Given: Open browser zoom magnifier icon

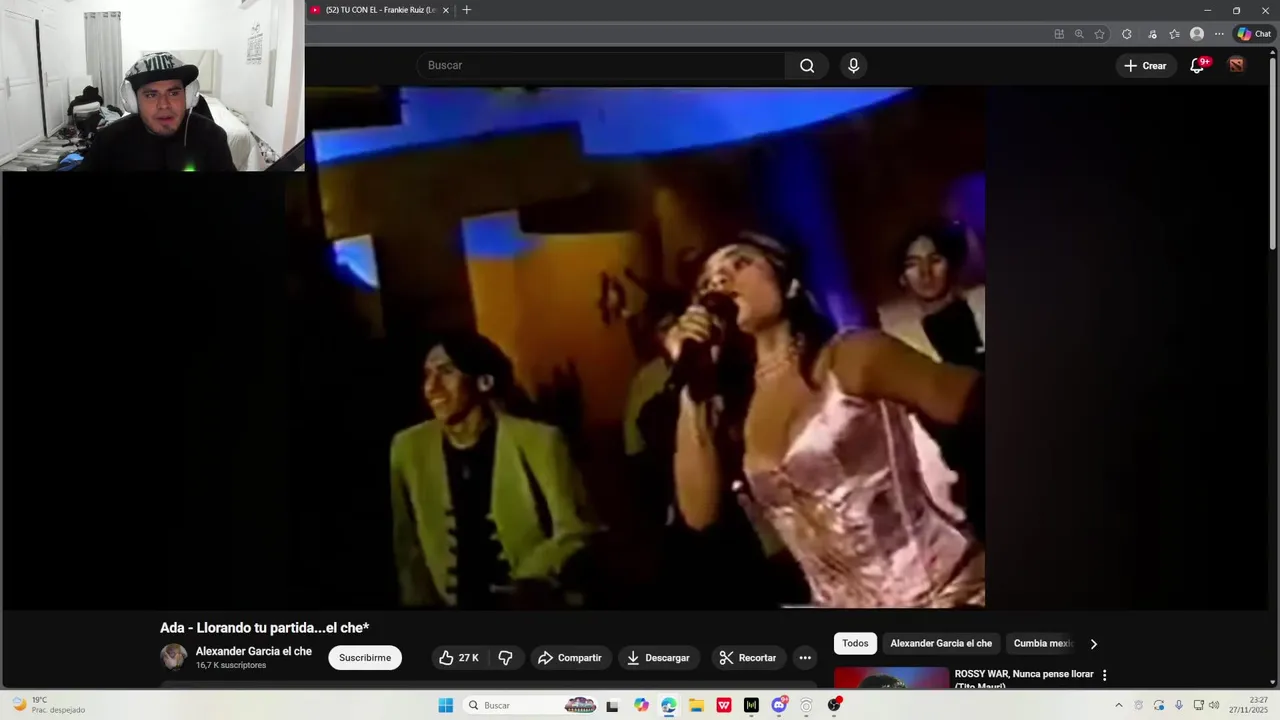Looking at the screenshot, I should tap(1079, 34).
